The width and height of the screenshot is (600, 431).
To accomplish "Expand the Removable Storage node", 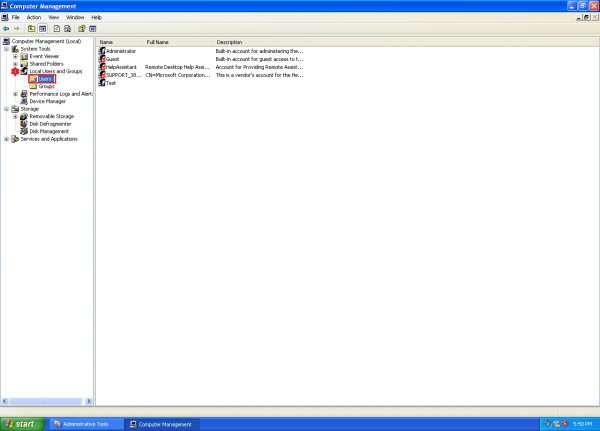I will click(15, 117).
